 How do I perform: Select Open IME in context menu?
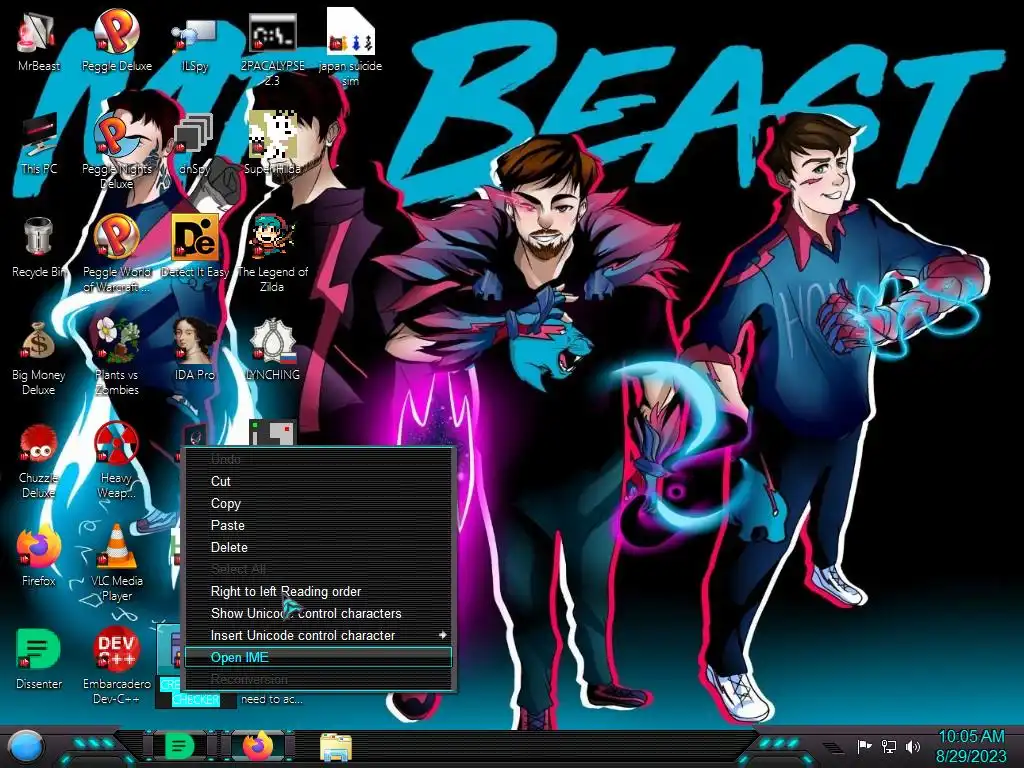(x=319, y=657)
